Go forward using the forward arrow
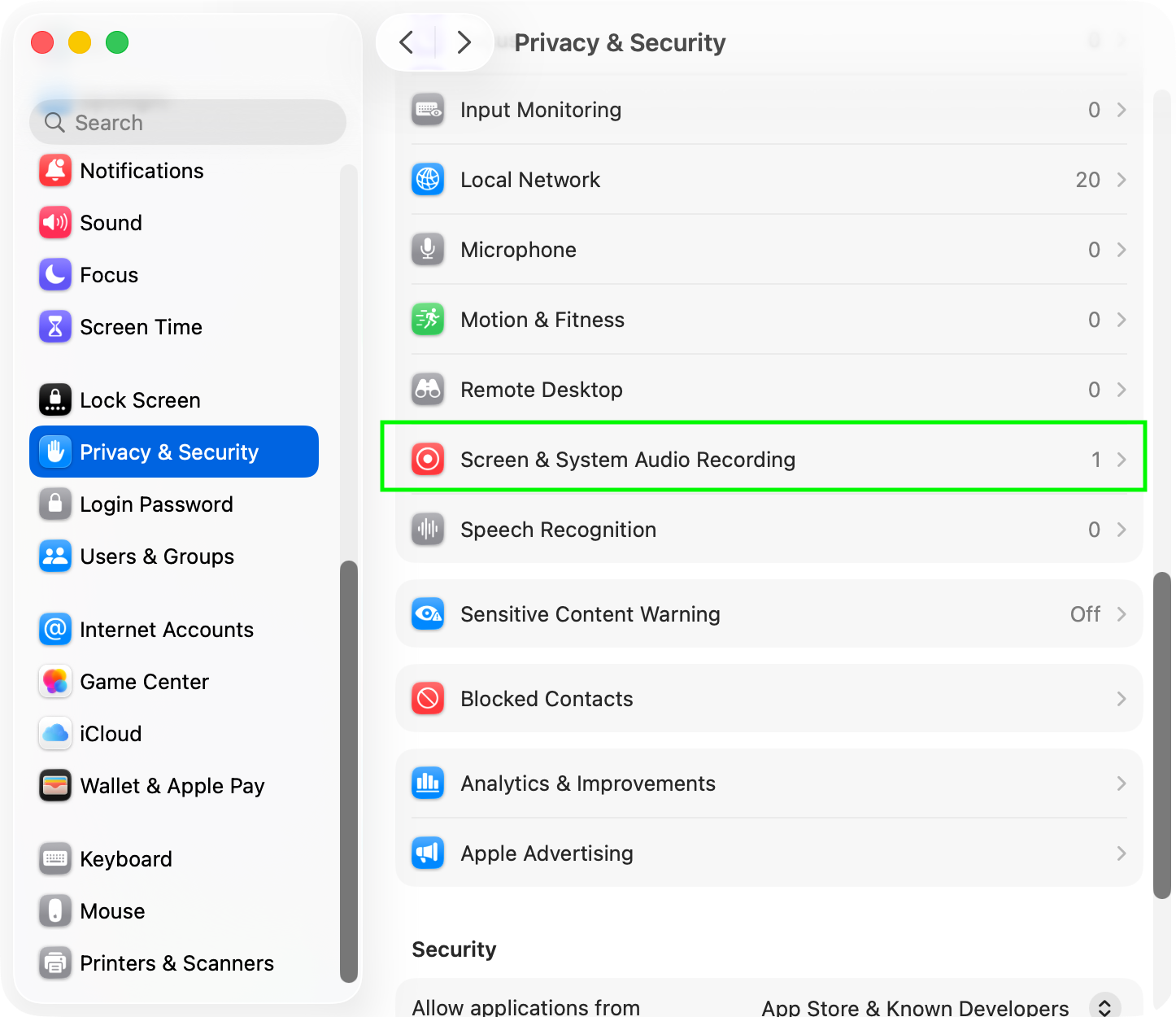Screen dimensions: 1176x1017 tap(464, 42)
